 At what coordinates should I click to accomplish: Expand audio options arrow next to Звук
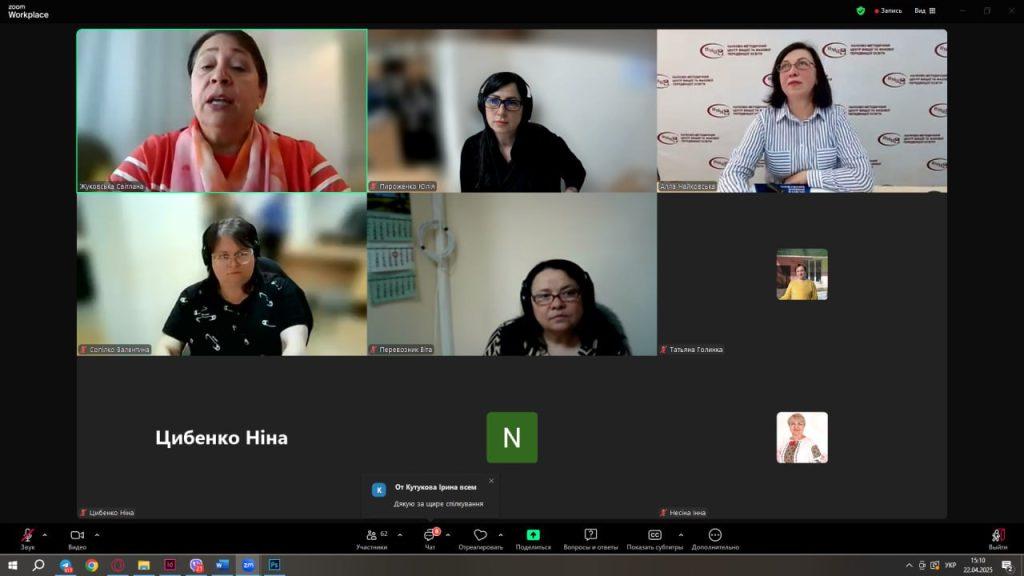tap(45, 534)
